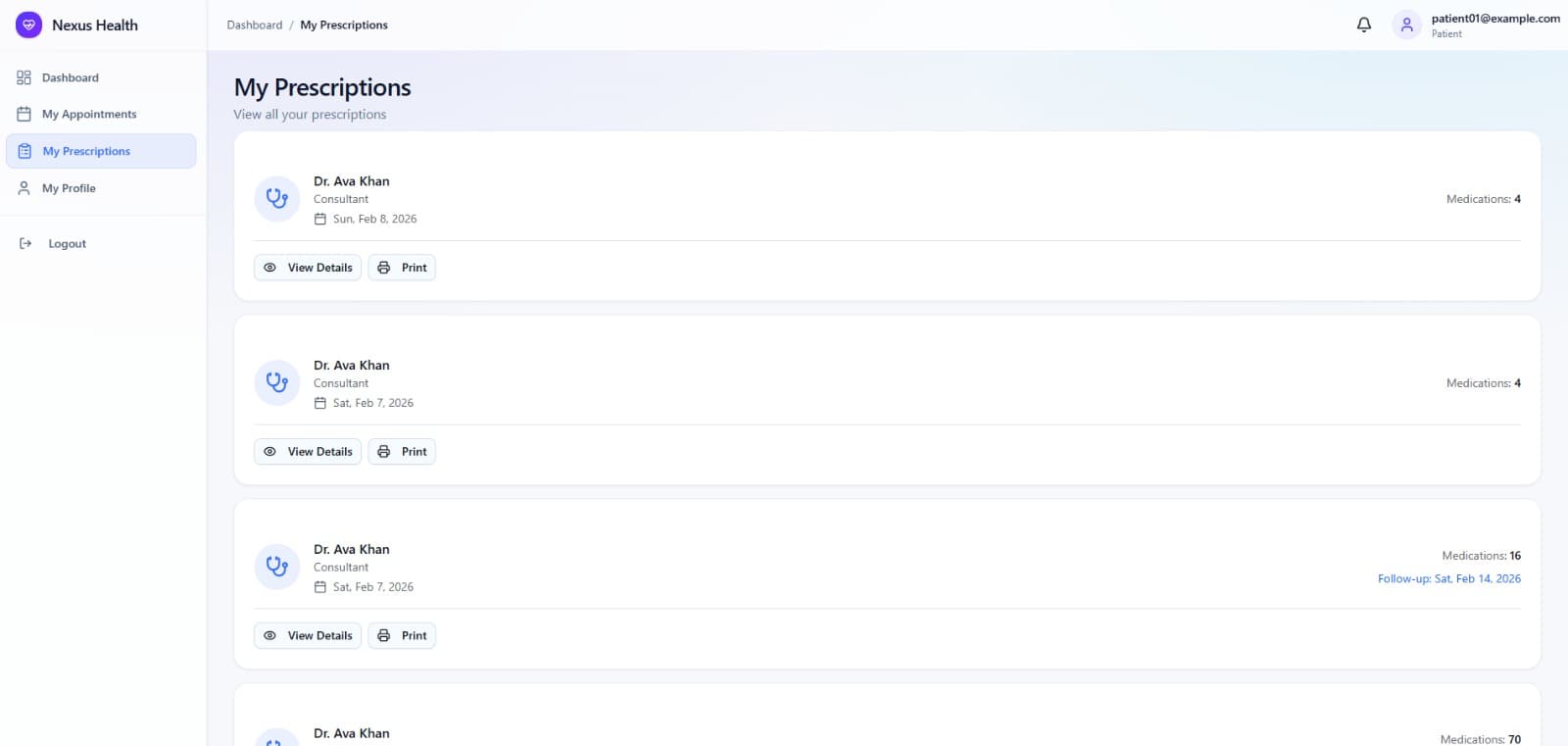Click patient01@example.com account label
Screen dimensions: 1568x746
[1494, 19]
